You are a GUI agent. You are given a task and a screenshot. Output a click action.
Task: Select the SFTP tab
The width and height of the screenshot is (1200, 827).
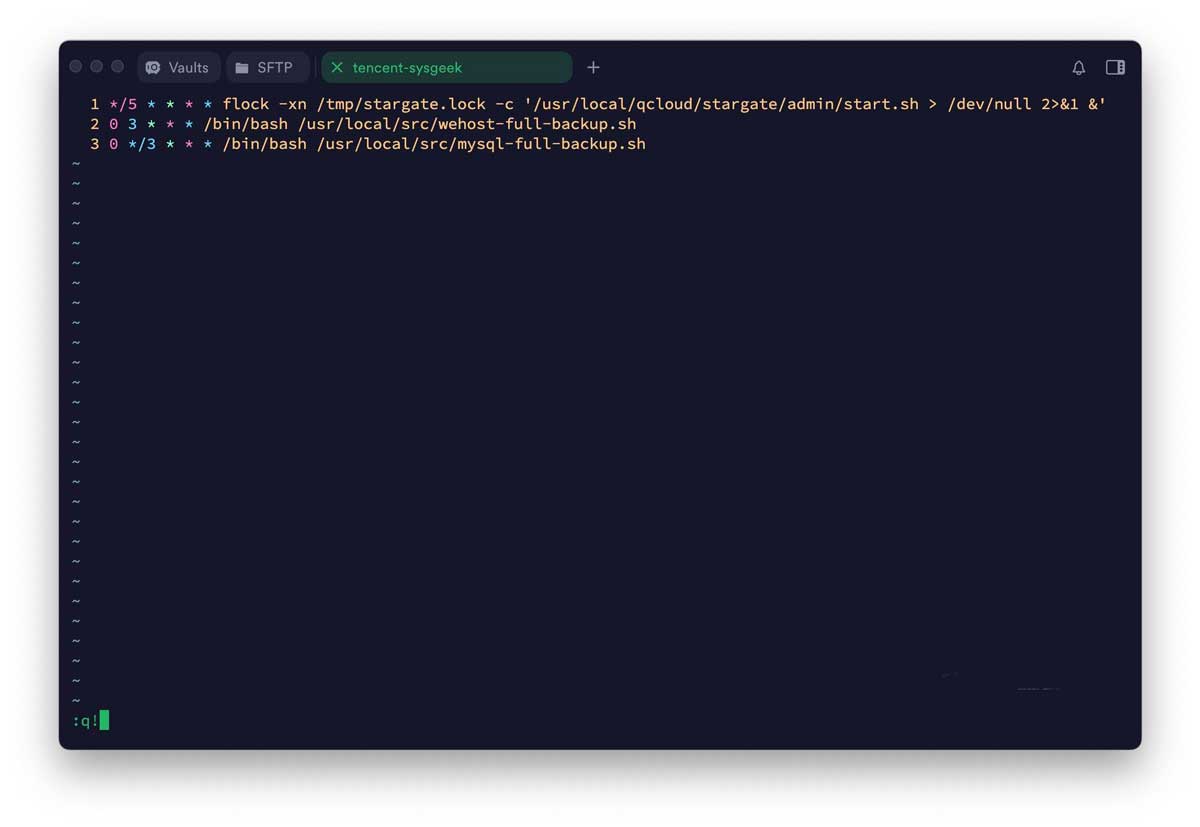(267, 67)
